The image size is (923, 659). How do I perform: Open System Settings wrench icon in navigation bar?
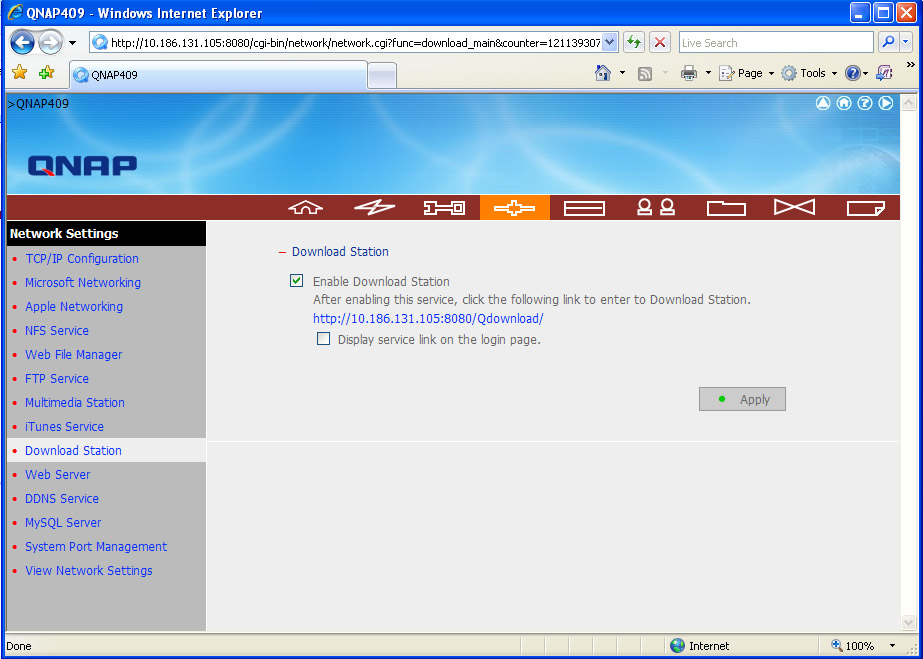coord(444,208)
